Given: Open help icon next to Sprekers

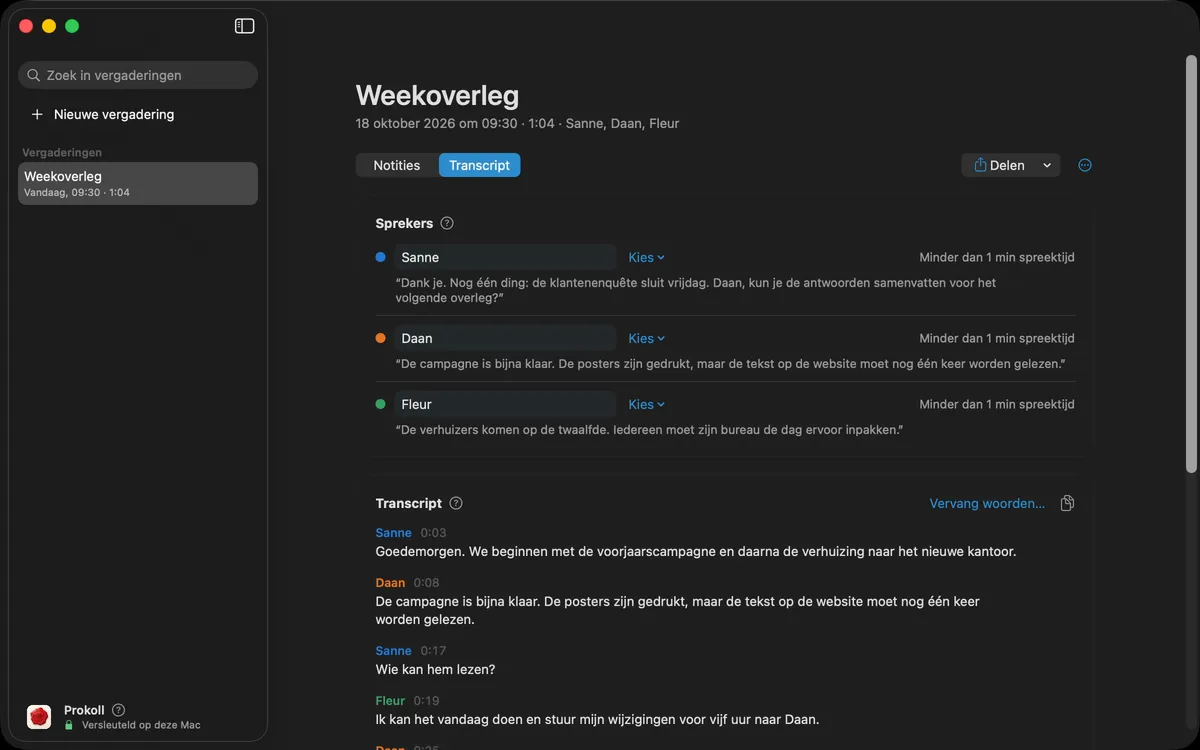Looking at the screenshot, I should pos(447,223).
